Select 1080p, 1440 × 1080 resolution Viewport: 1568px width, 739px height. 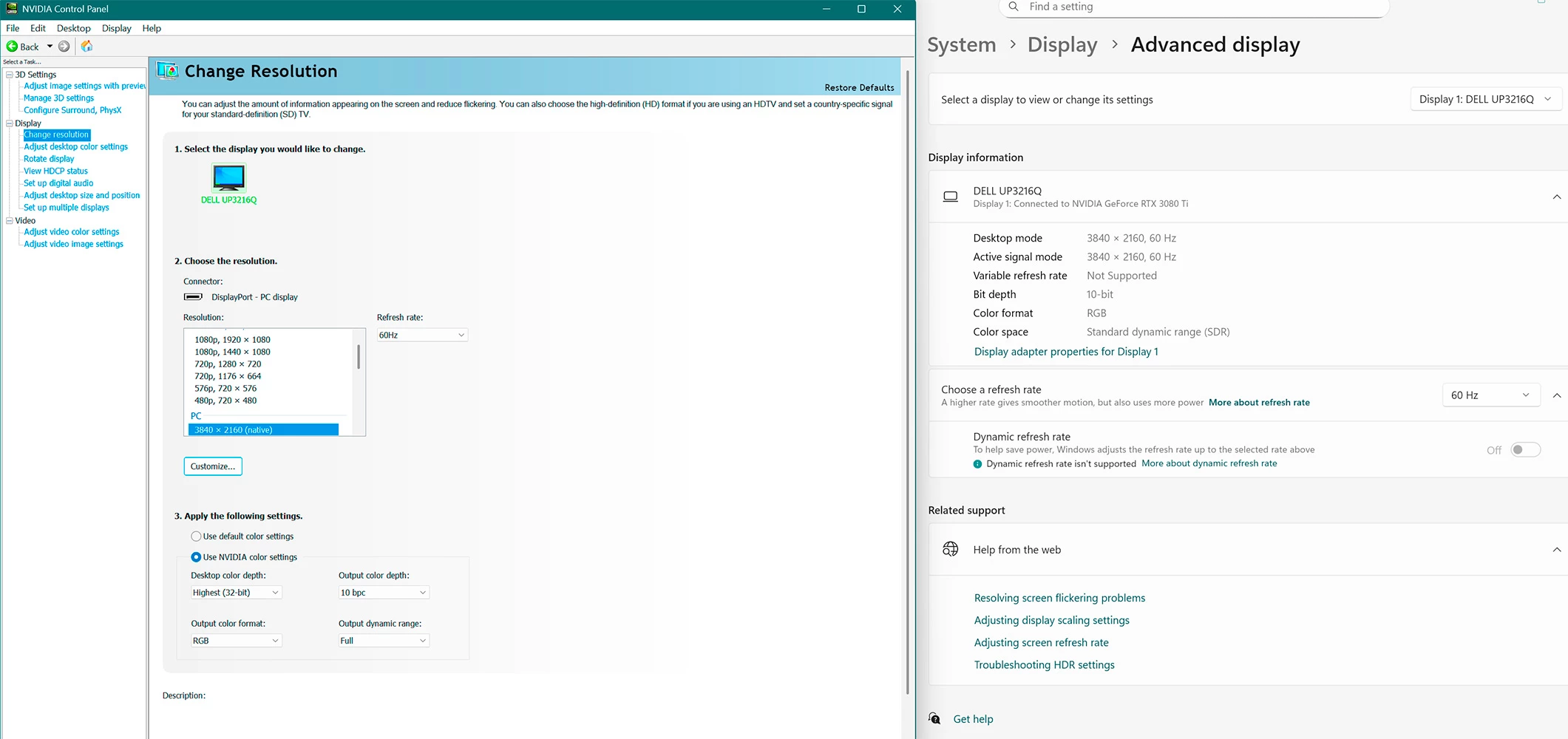(232, 352)
